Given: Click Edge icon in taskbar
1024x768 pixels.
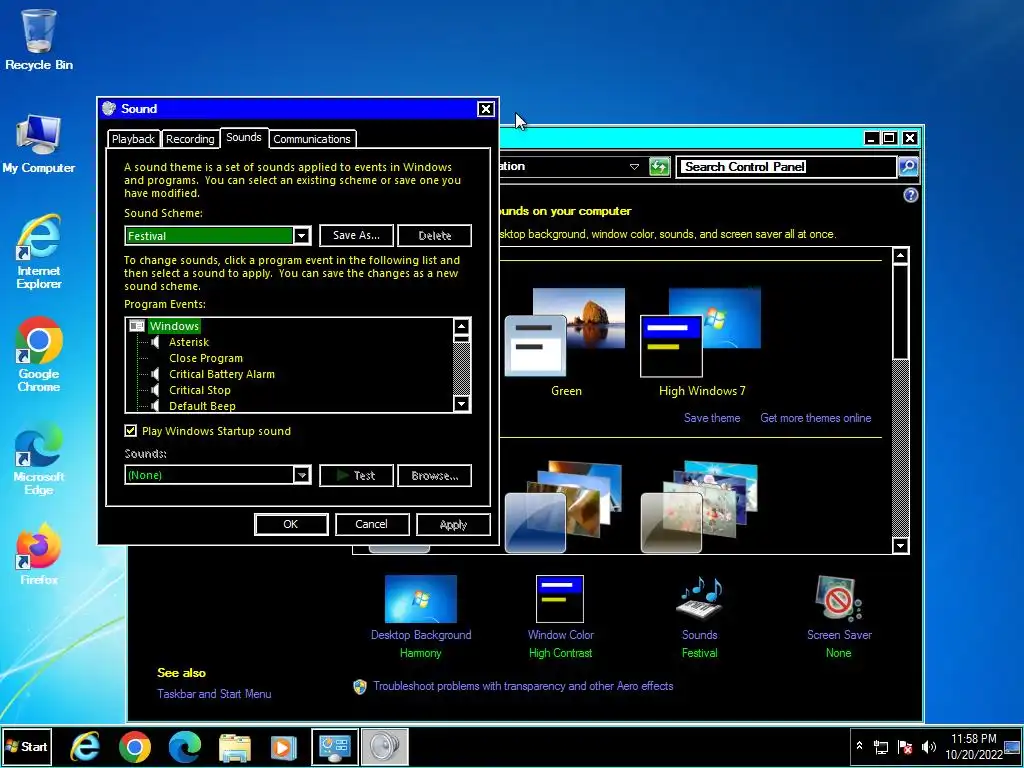Looking at the screenshot, I should tap(185, 747).
